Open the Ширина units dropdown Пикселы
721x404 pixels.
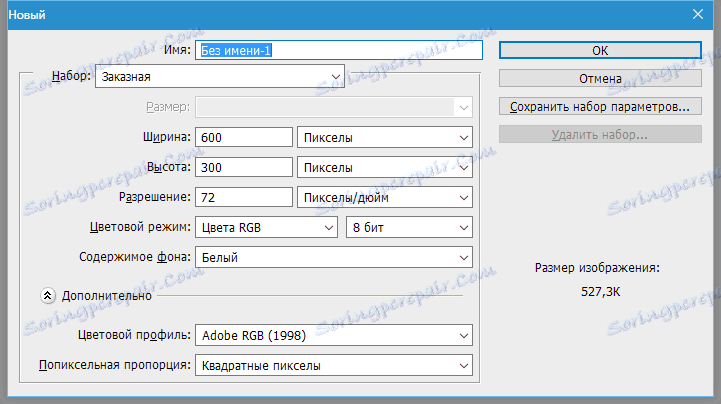pyautogui.click(x=385, y=137)
